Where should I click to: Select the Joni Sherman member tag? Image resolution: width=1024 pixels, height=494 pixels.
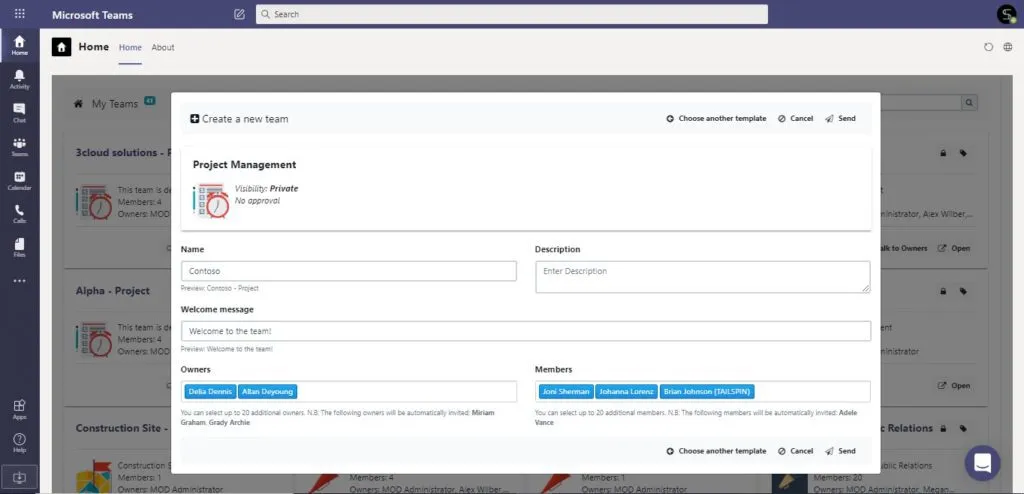[566, 391]
